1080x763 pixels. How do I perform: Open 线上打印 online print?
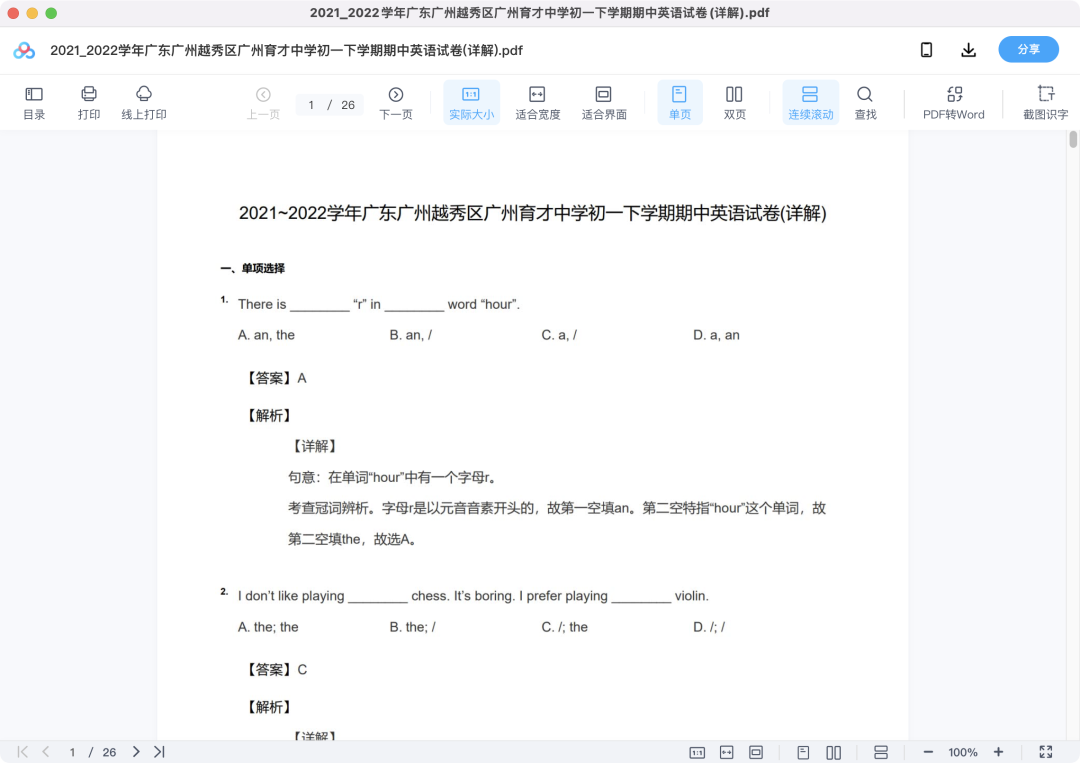click(x=144, y=103)
